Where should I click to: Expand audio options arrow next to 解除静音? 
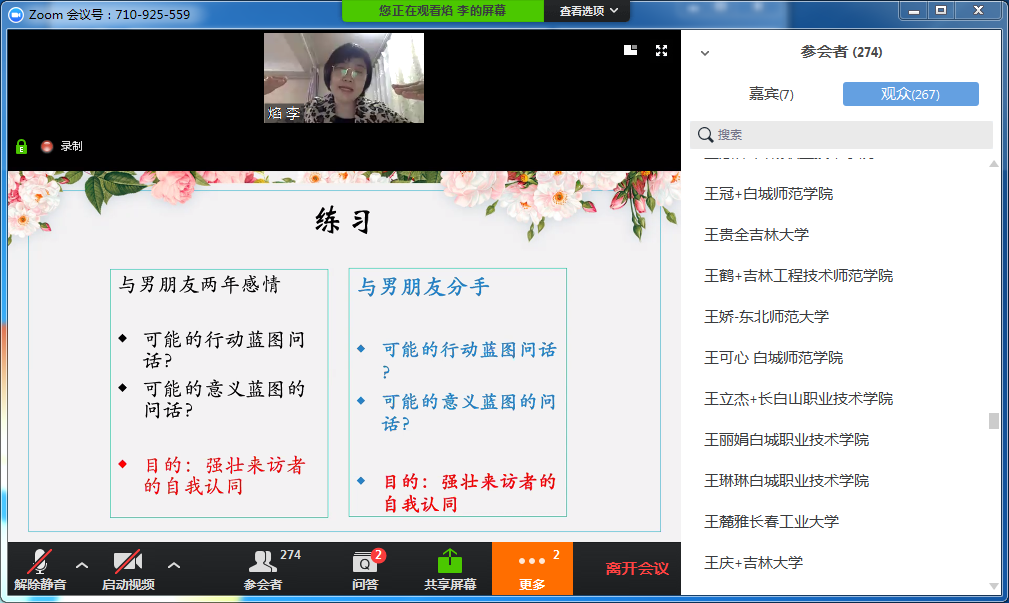point(82,565)
